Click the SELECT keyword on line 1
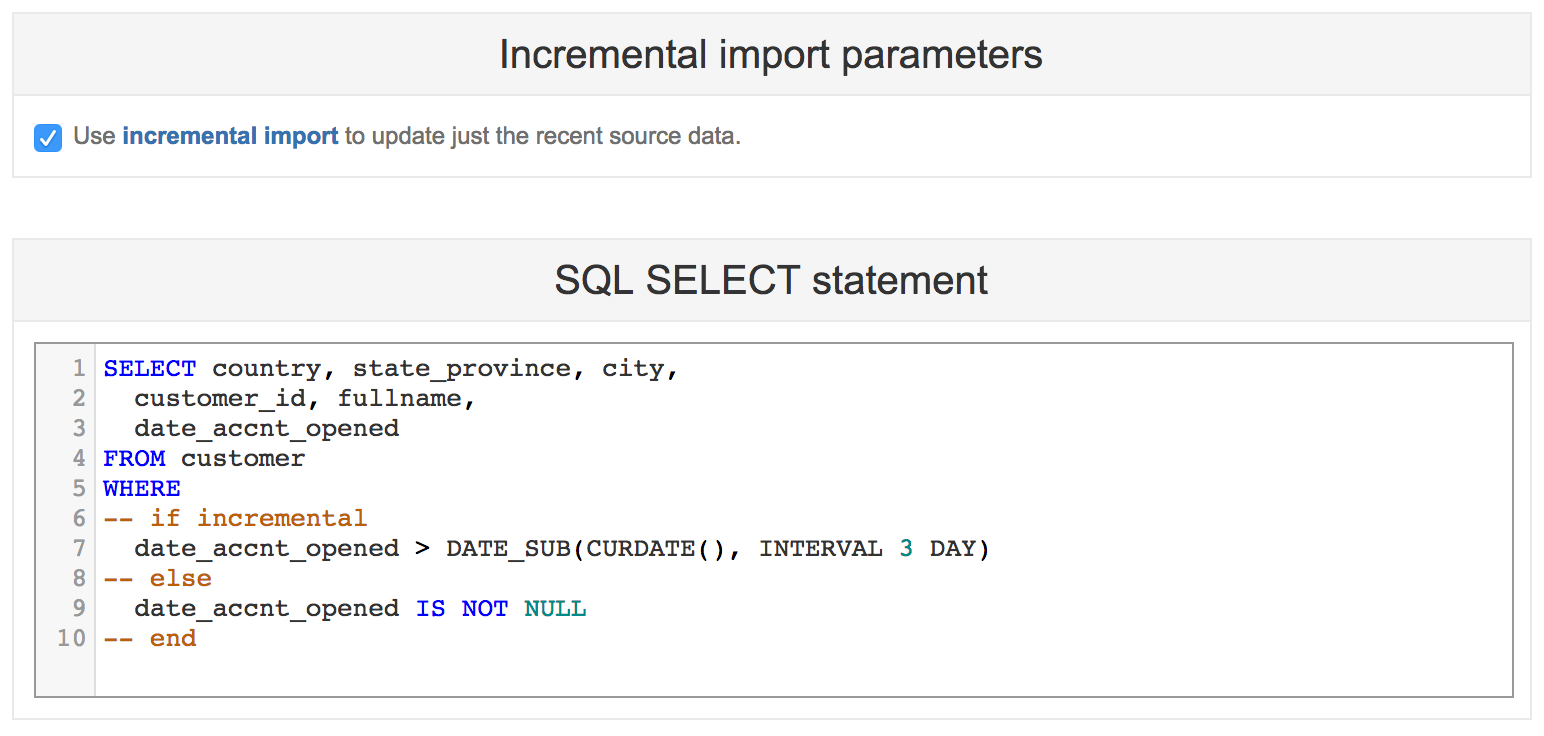Viewport: 1544px width, 736px height. point(150,369)
